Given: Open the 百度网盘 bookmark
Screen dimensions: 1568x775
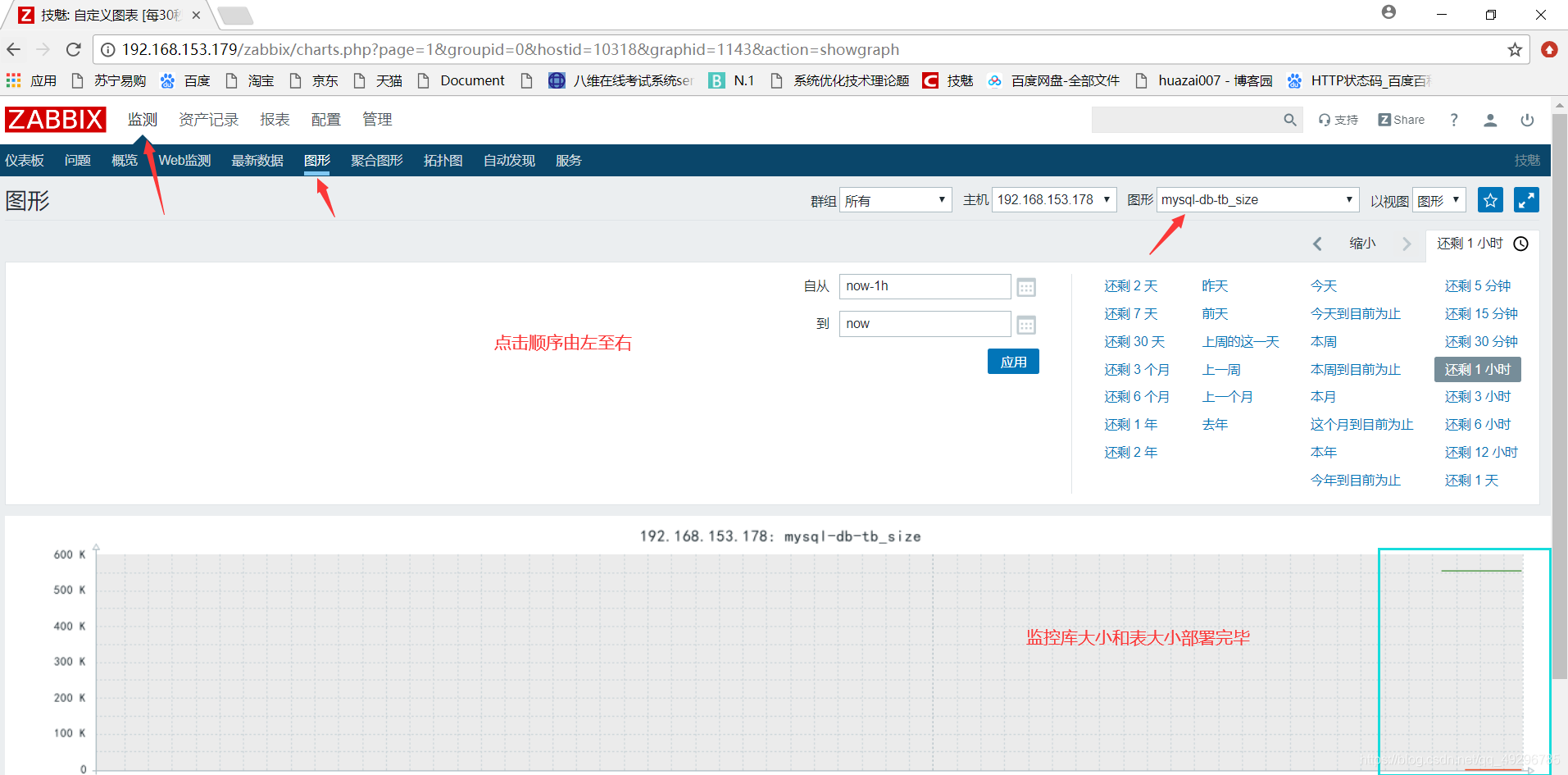Looking at the screenshot, I should tap(1053, 80).
